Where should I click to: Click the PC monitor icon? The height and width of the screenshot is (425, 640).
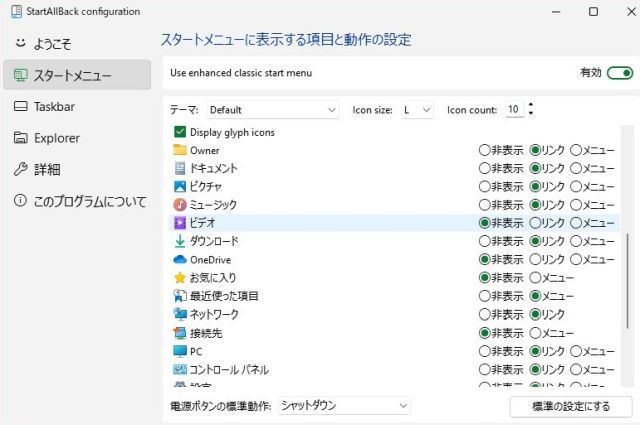click(180, 351)
